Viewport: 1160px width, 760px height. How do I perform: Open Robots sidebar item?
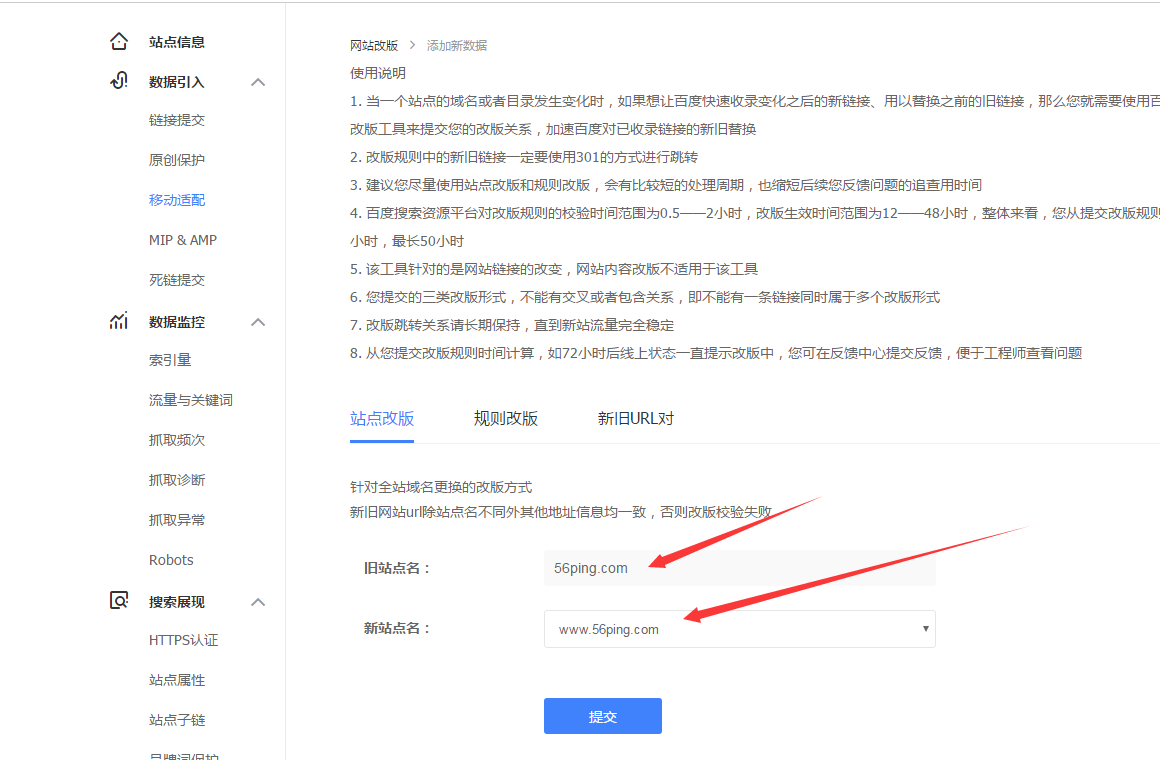click(x=171, y=560)
